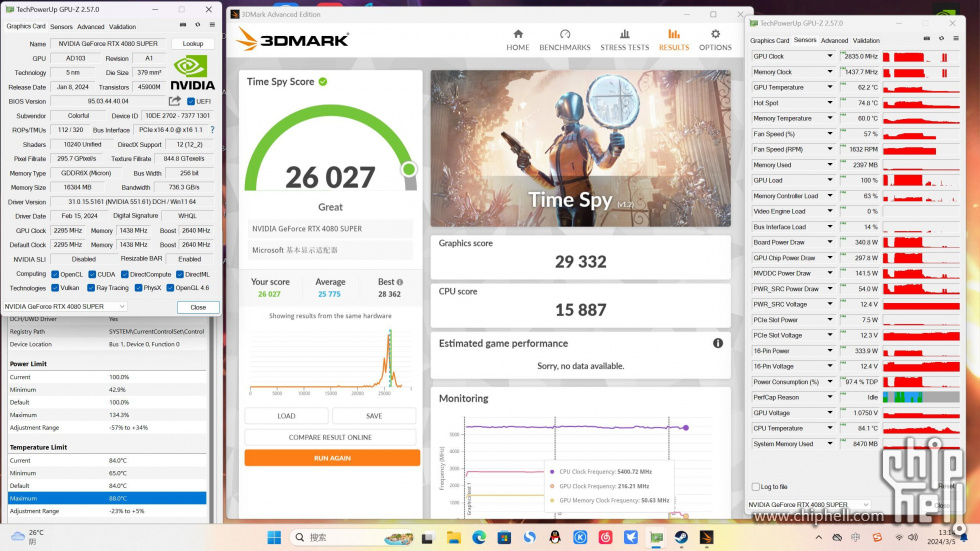Click the orange RUN AGAIN button

(x=332, y=458)
